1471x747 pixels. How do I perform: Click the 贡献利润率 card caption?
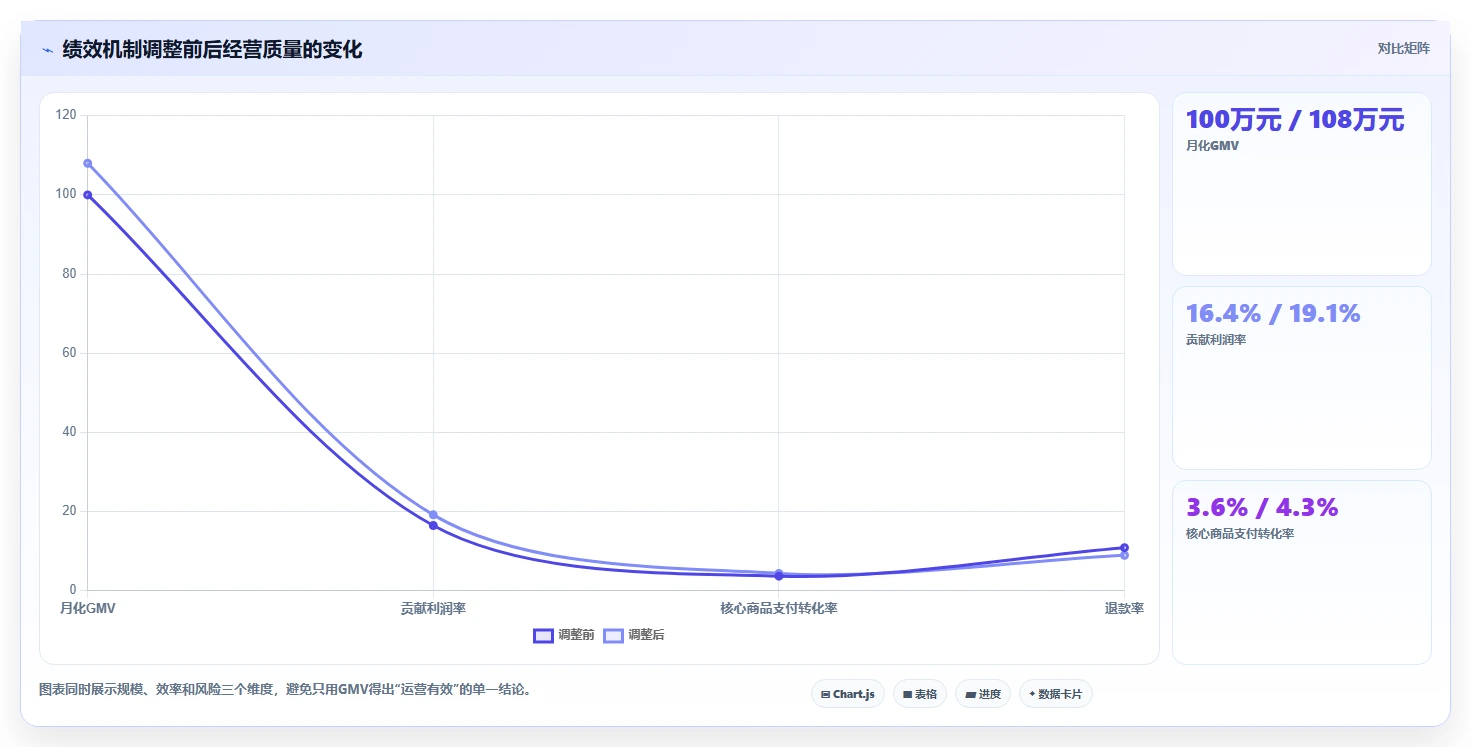click(1216, 340)
